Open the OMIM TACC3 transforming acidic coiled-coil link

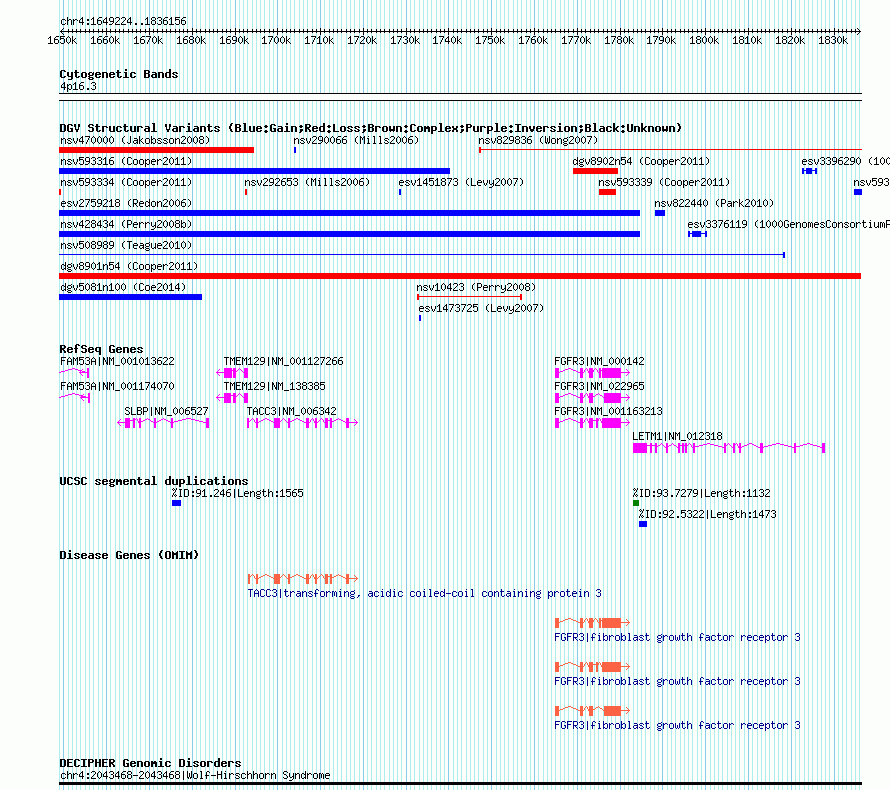(425, 594)
